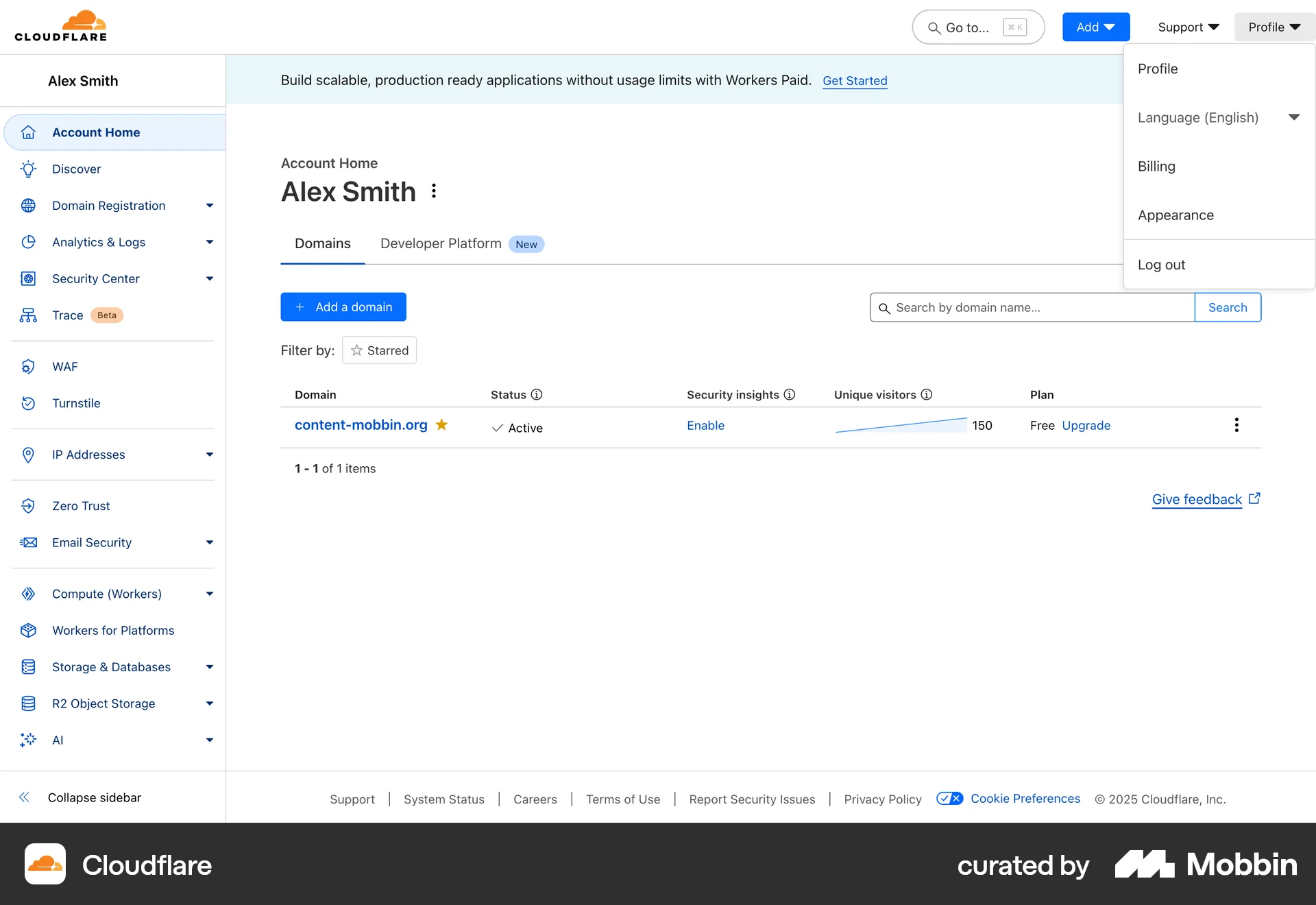Click the Cloudflare logo in the top left
This screenshot has height=905, width=1316.
point(60,25)
